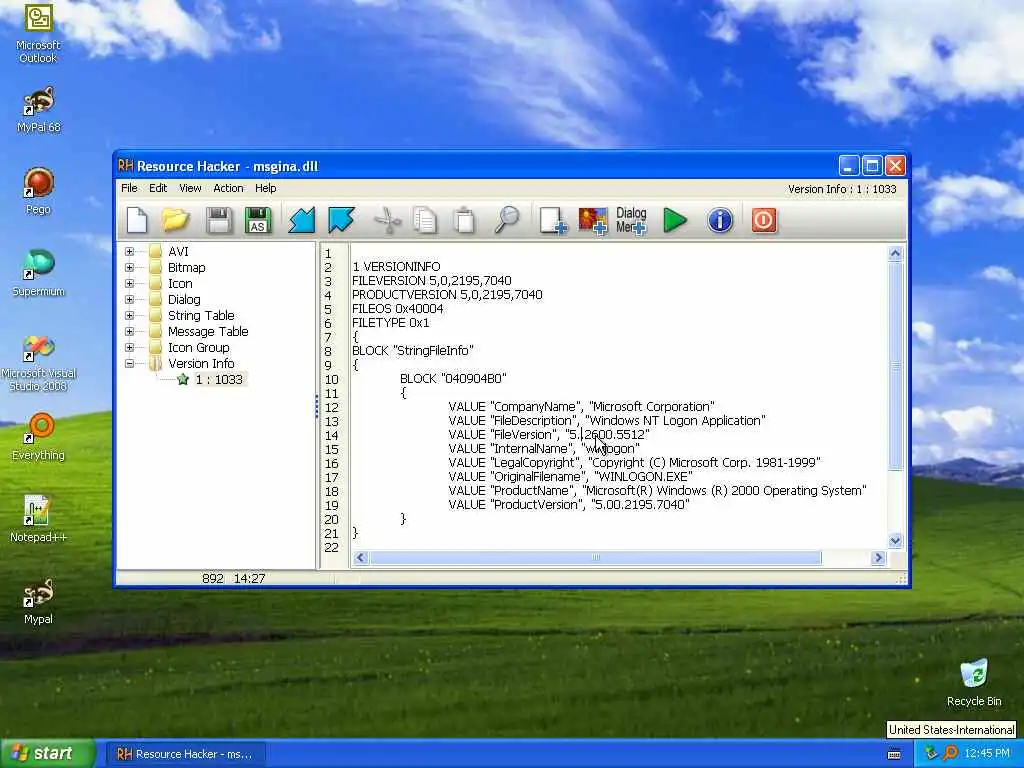Click the blue arrow pointing down icon
This screenshot has height=768, width=1024.
pyautogui.click(x=342, y=220)
